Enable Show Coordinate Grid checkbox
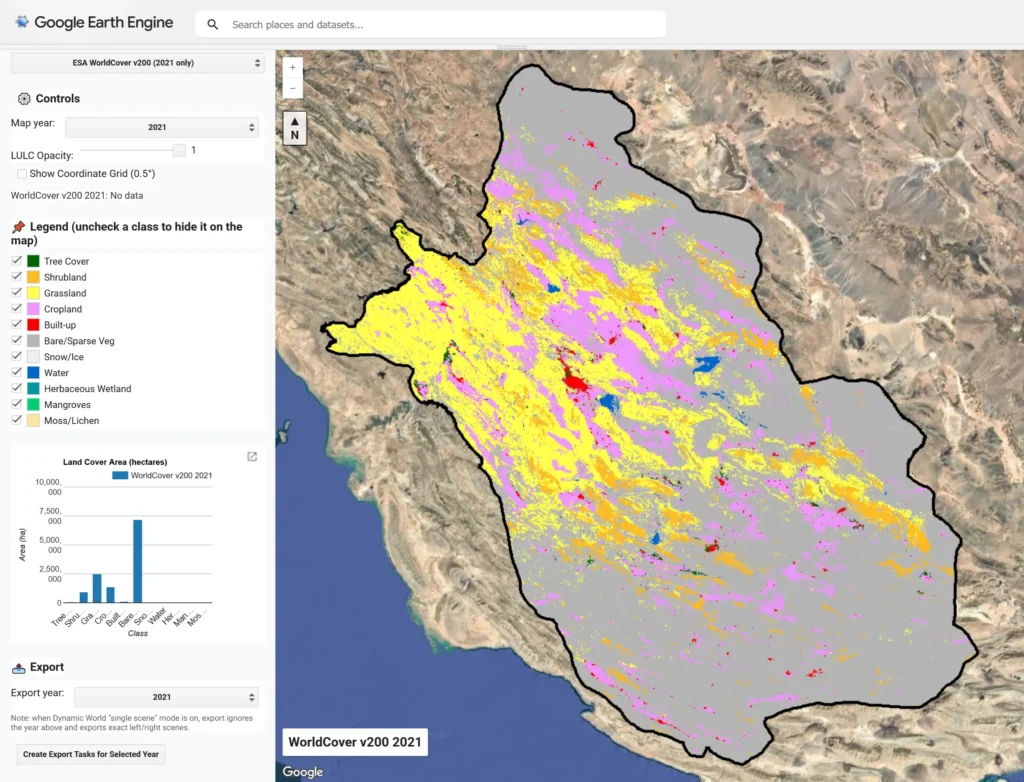This screenshot has width=1024, height=782. 22,174
